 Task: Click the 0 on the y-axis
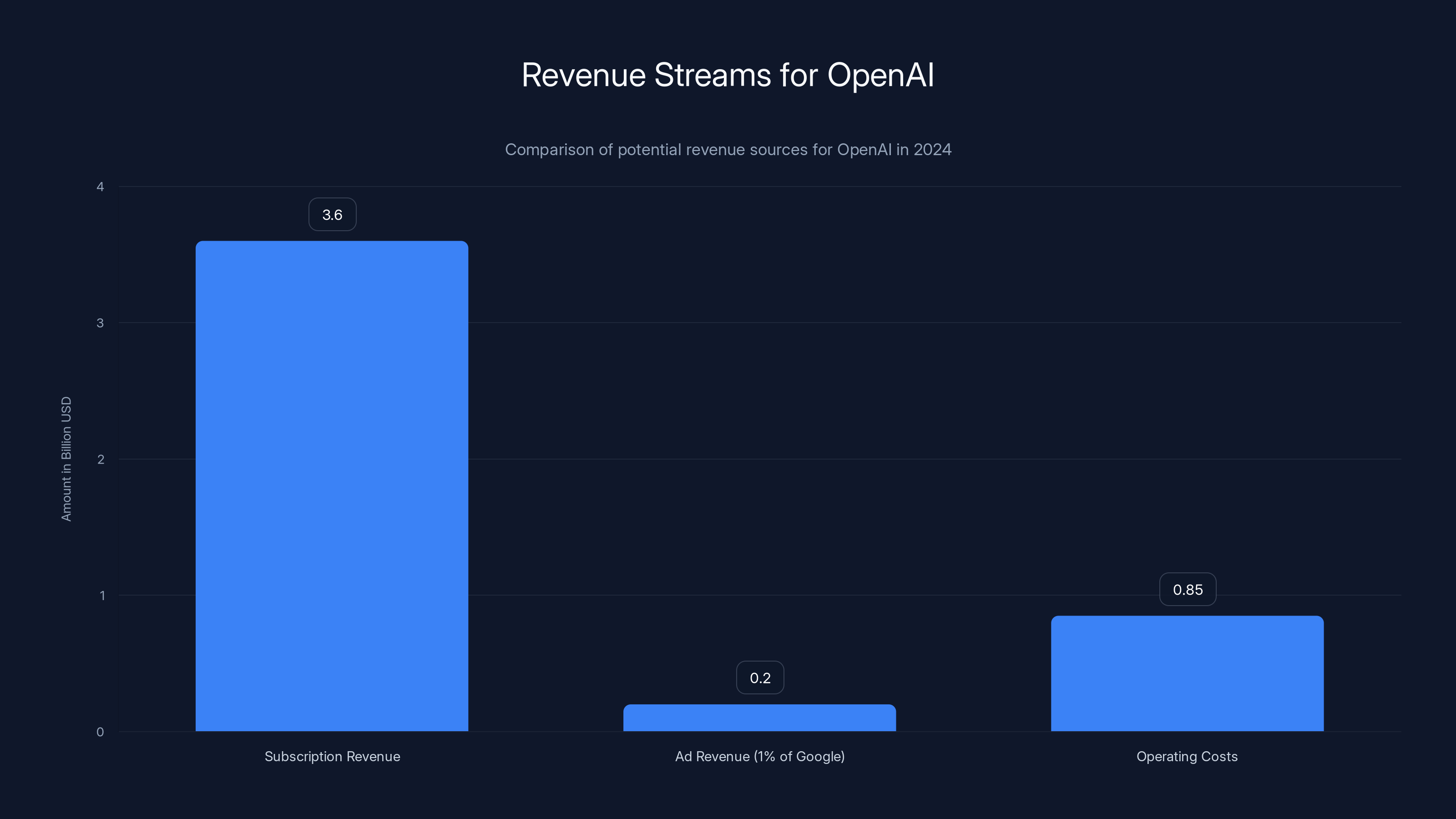point(101,732)
